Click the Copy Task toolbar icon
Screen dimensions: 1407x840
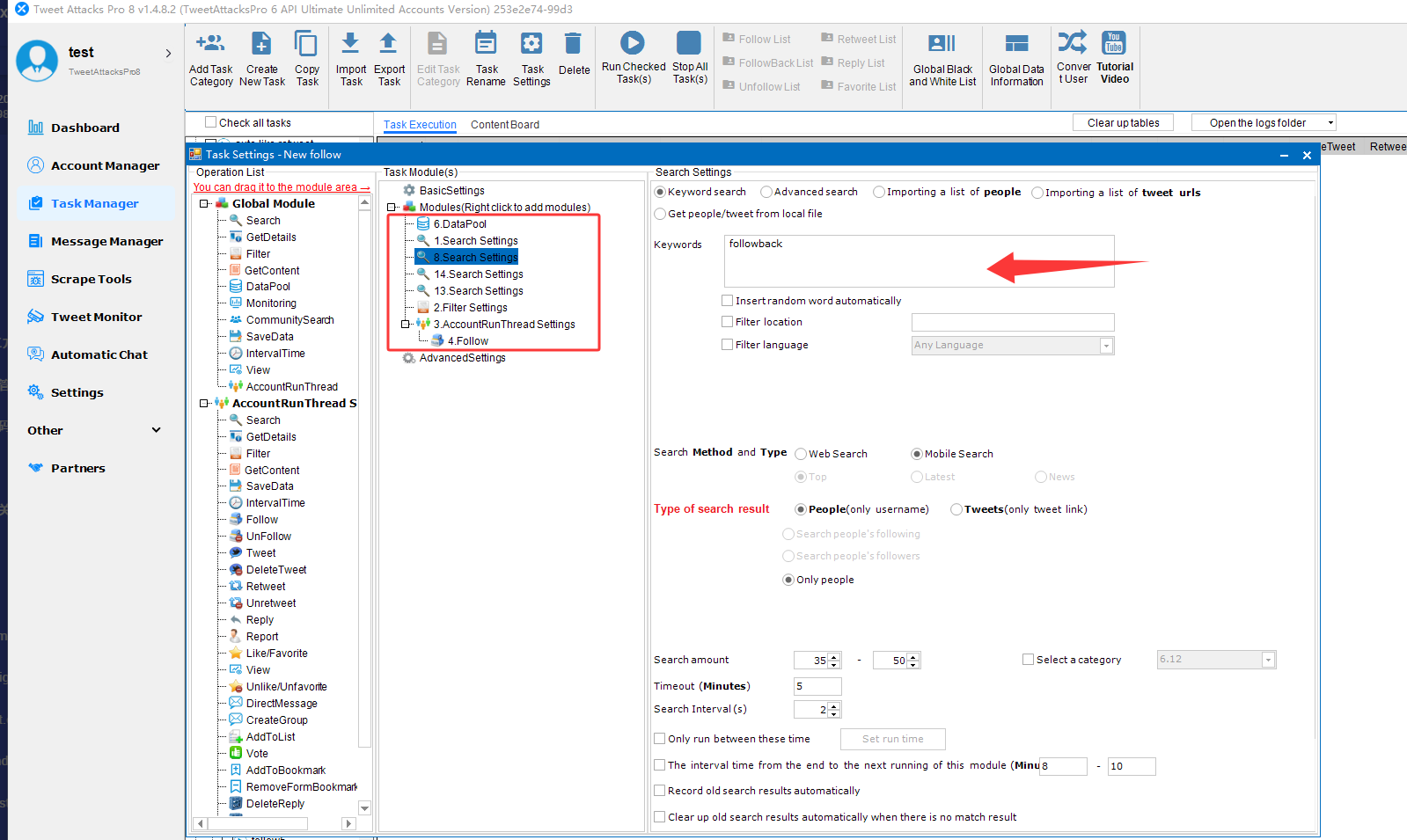pyautogui.click(x=306, y=43)
